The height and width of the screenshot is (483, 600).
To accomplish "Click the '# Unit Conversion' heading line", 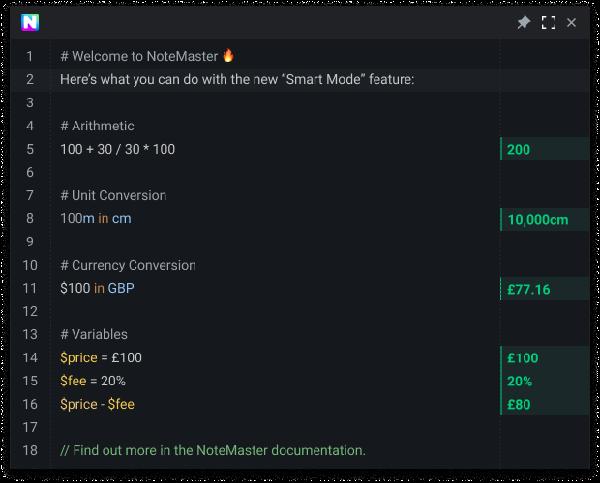I will (x=113, y=195).
